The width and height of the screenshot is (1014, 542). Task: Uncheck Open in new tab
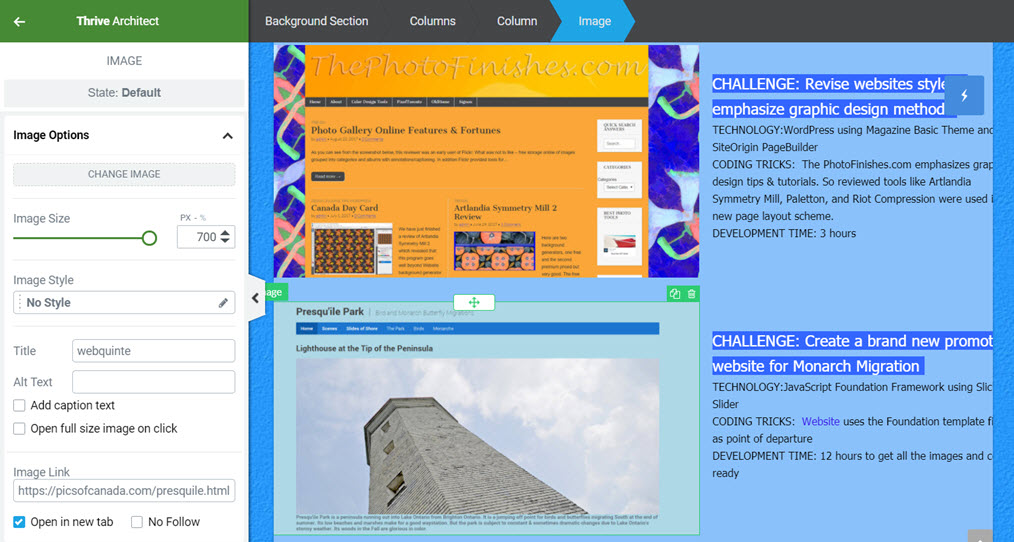tap(19, 522)
